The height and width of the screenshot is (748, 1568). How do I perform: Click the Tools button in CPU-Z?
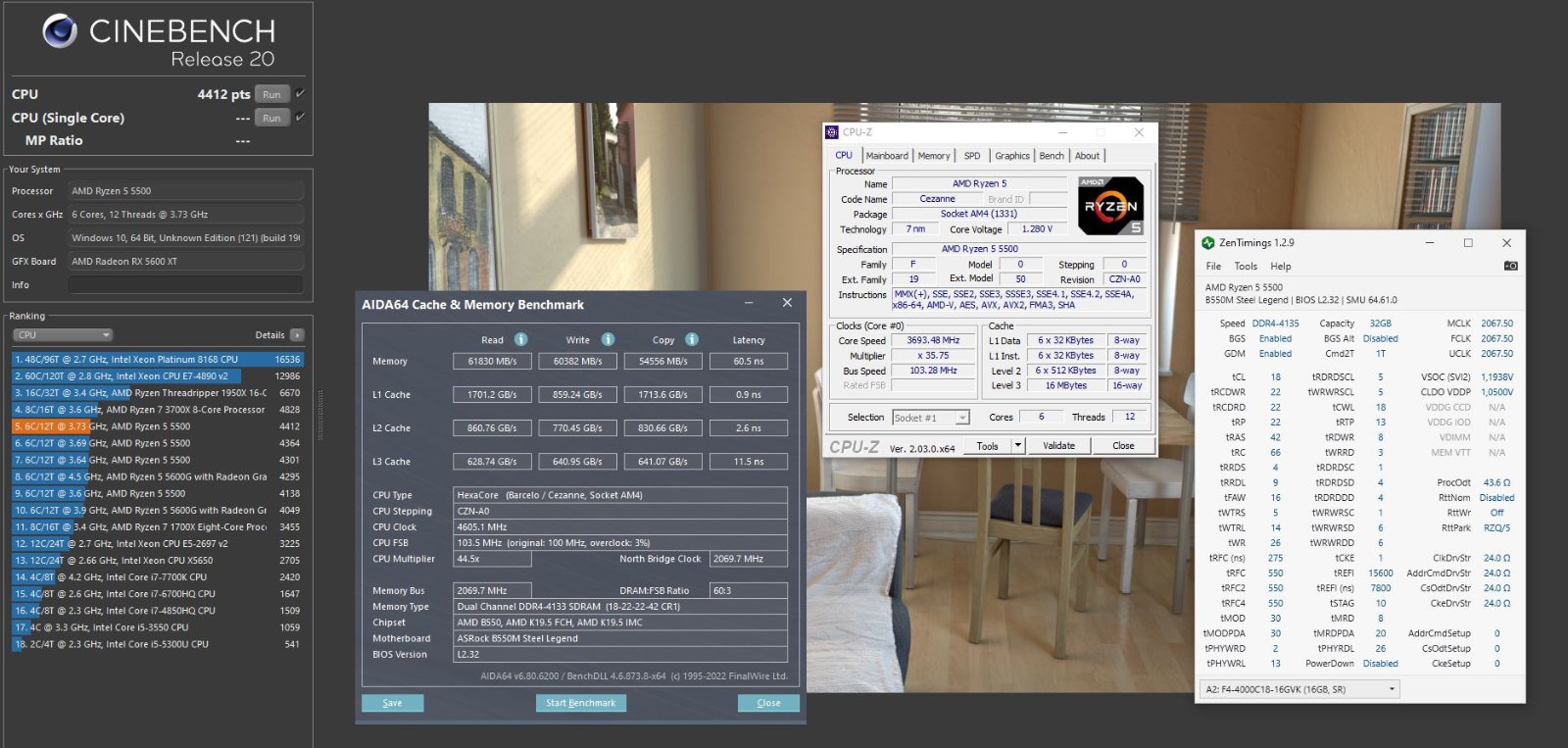[x=988, y=446]
